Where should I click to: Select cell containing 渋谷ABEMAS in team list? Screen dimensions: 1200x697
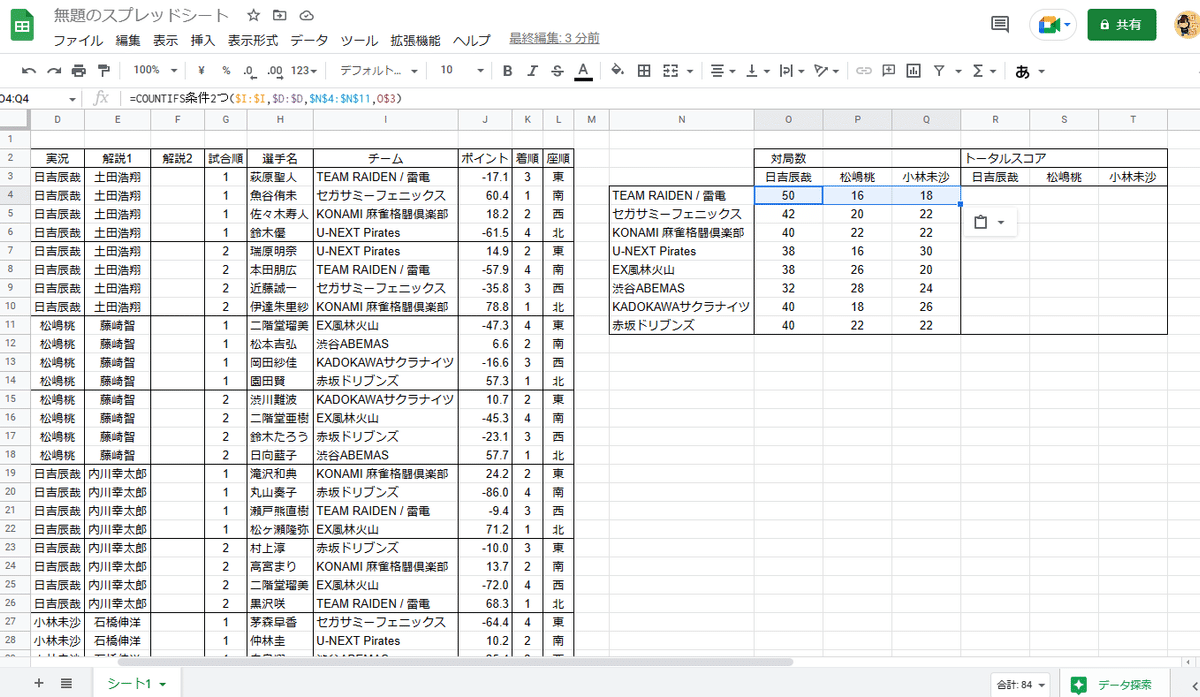681,288
